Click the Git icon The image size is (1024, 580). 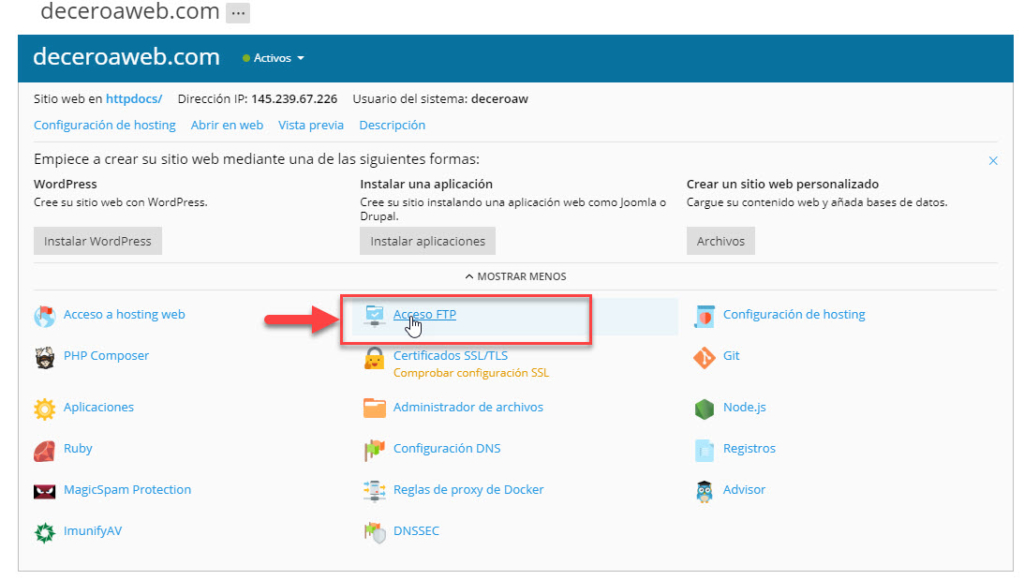click(704, 357)
